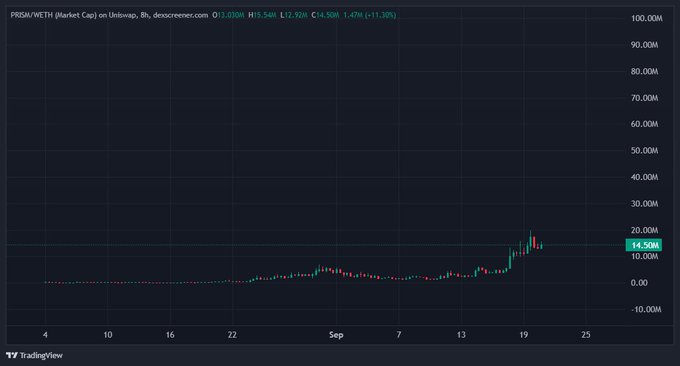The width and height of the screenshot is (680, 366).
Task: Click the 13 date label on time axis
Action: [x=461, y=335]
